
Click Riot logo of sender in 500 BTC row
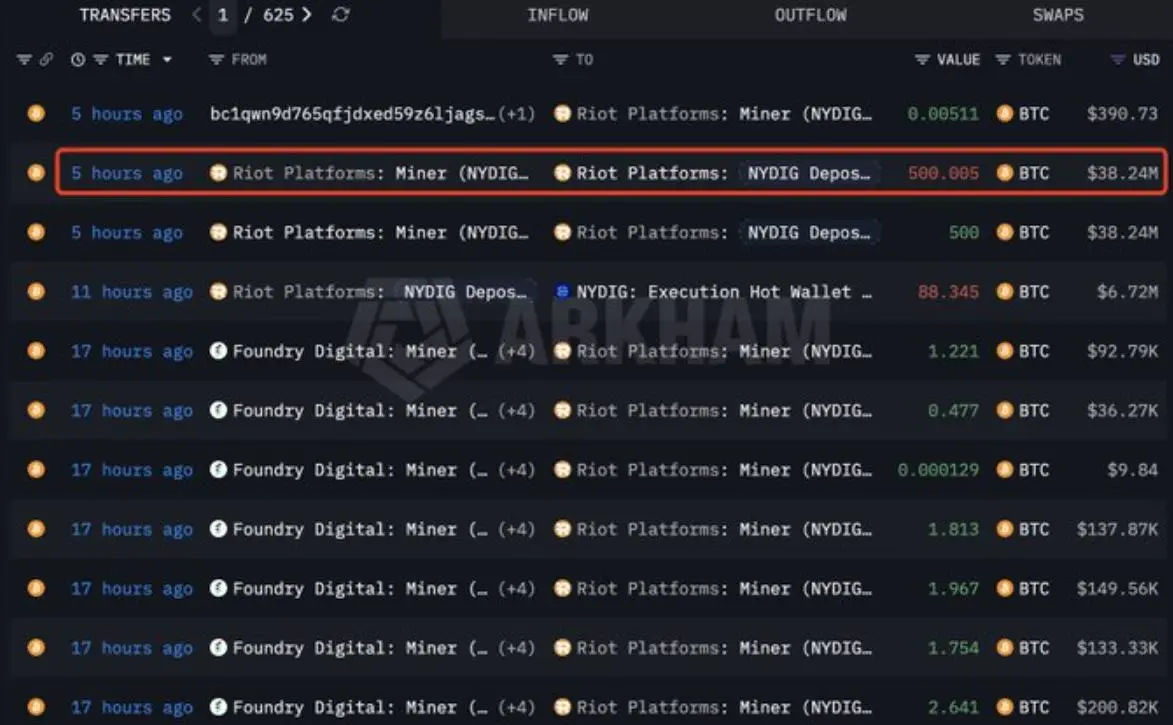(218, 233)
